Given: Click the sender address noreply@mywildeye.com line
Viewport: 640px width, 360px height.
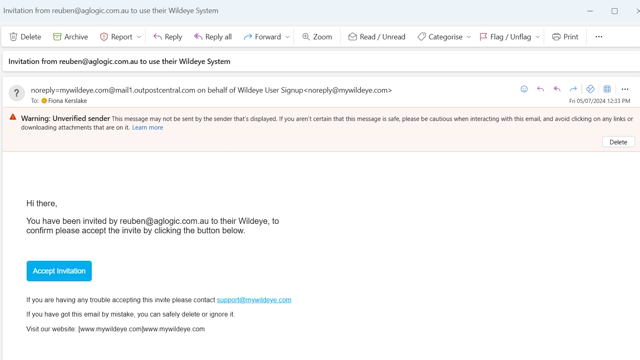Looking at the screenshot, I should point(211,90).
